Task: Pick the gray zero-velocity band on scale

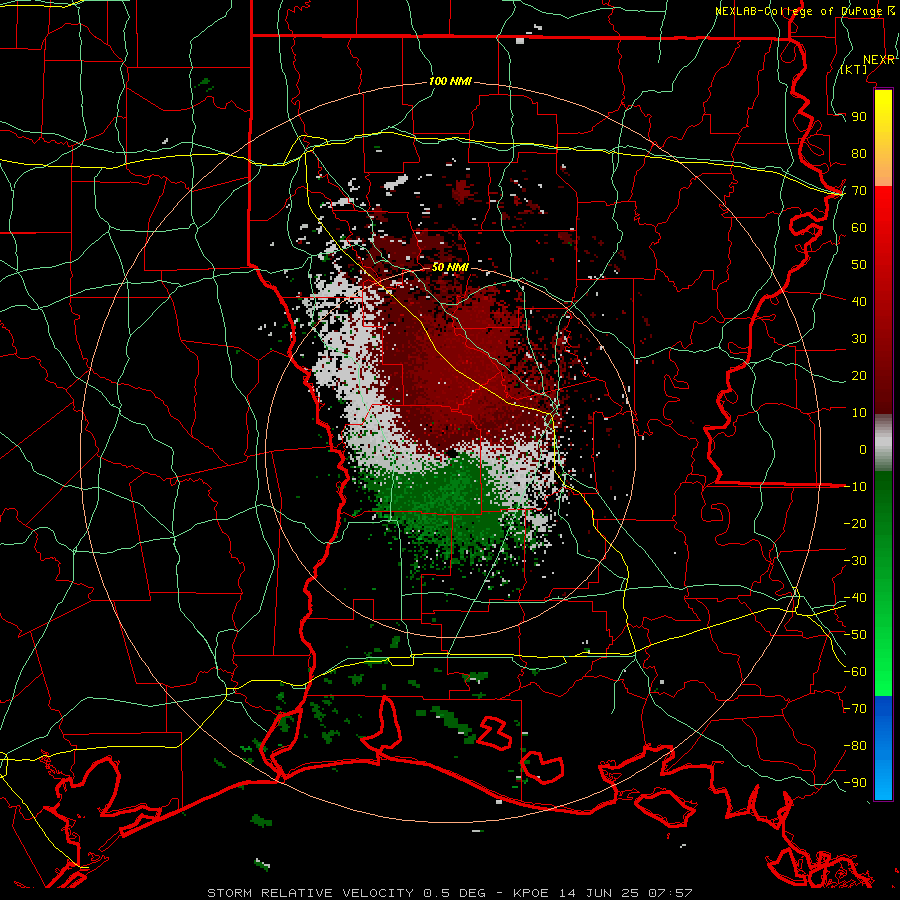Action: pyautogui.click(x=883, y=443)
